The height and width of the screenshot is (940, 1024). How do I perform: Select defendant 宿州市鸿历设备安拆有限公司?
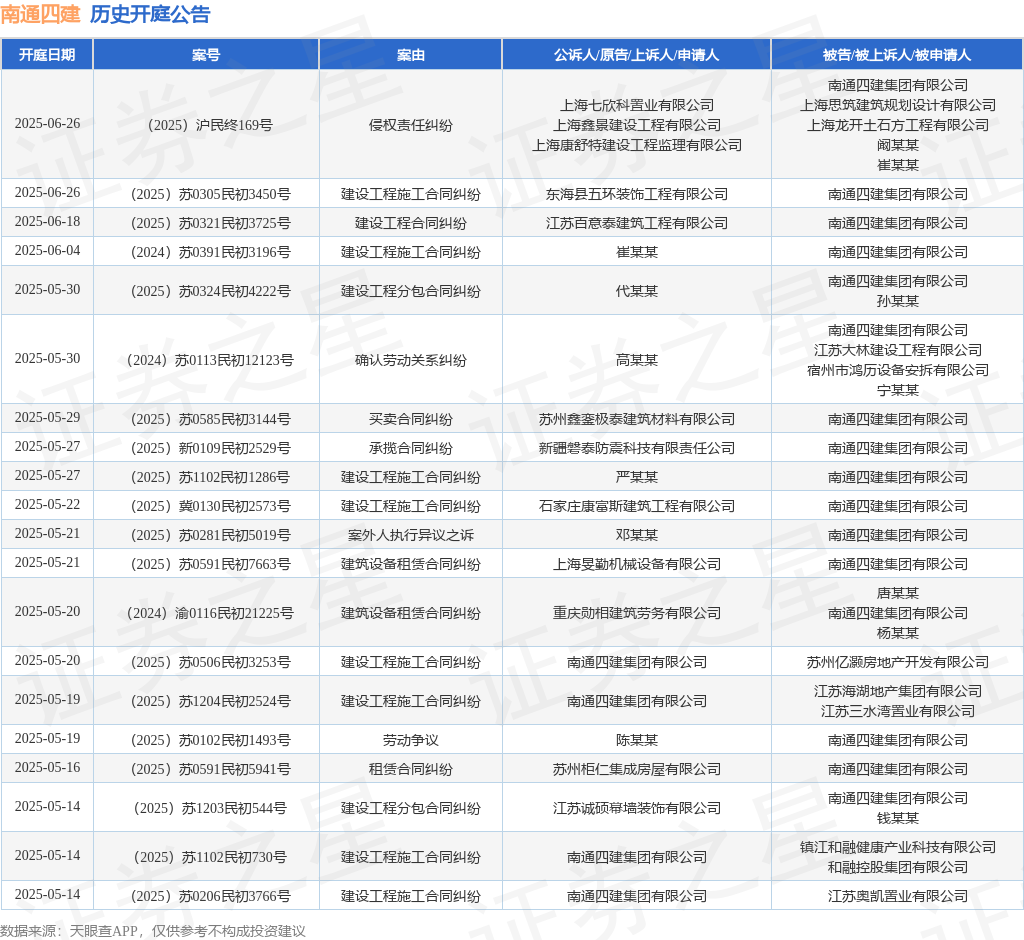coord(898,370)
